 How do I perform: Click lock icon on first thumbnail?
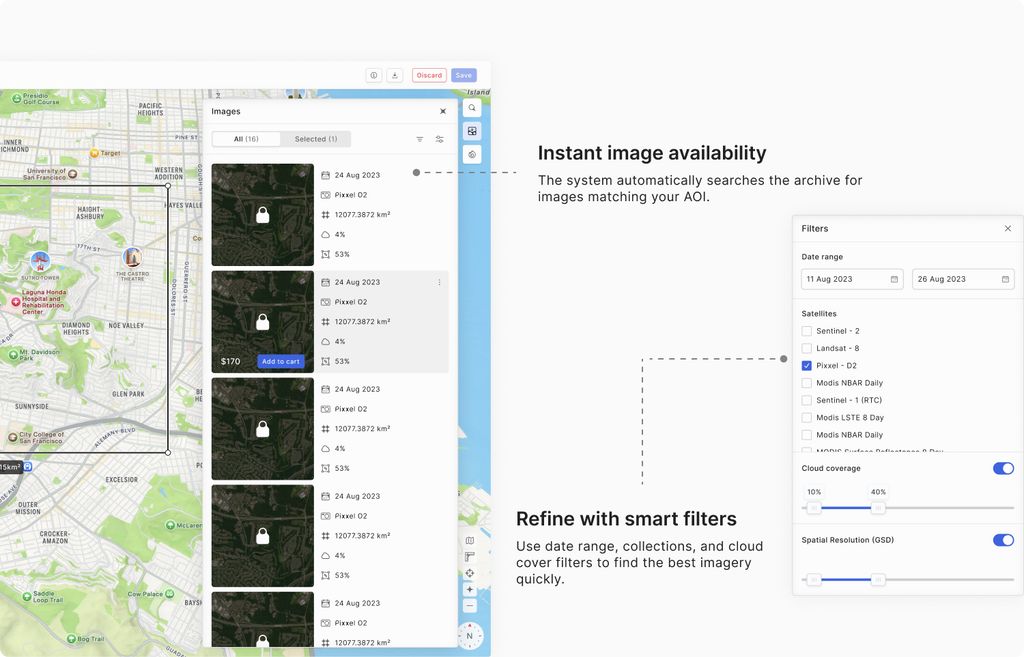tap(263, 215)
